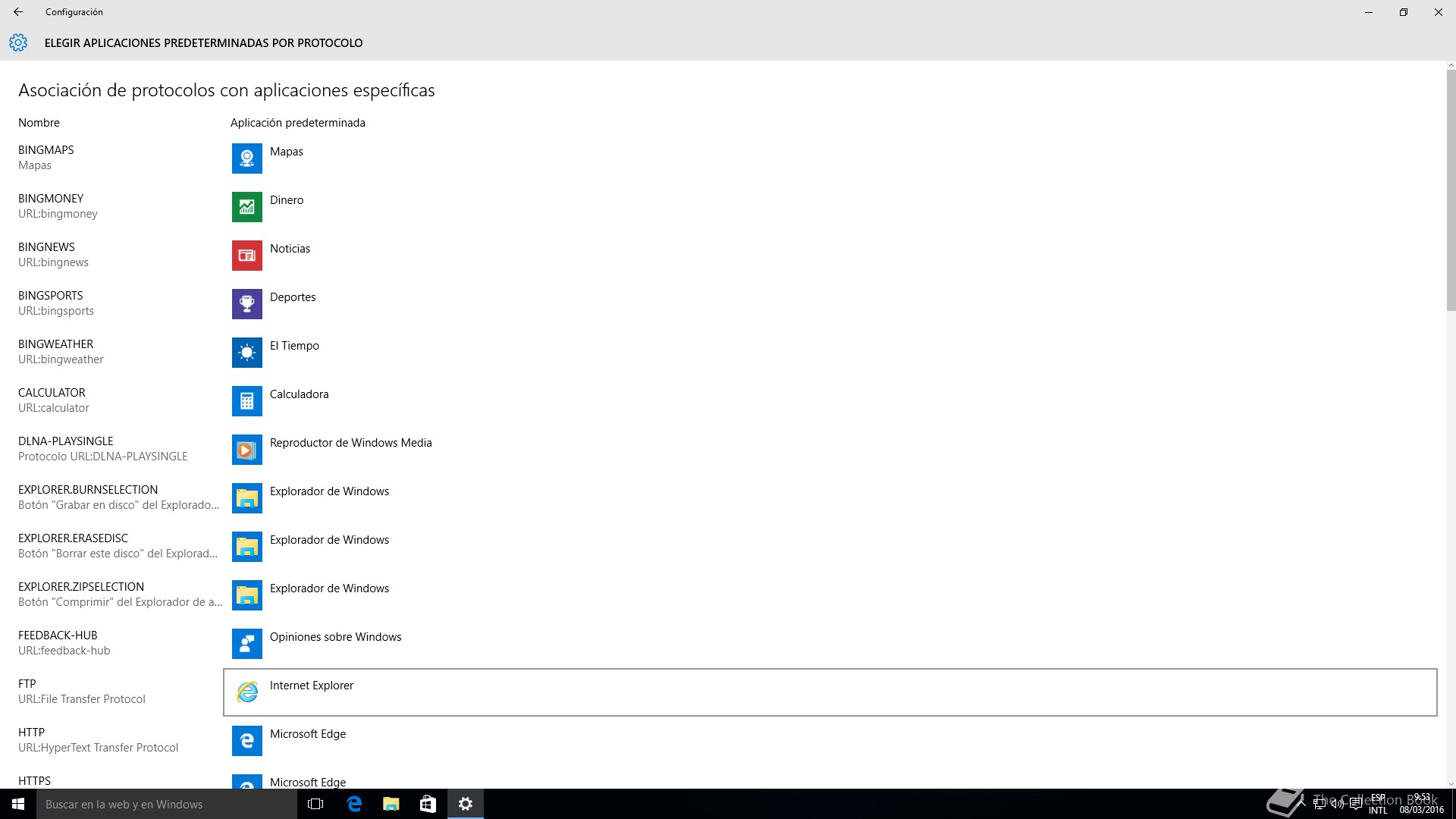Click the Opiniones sobre Windows icon
Screen dimensions: 1456x819
(246, 644)
